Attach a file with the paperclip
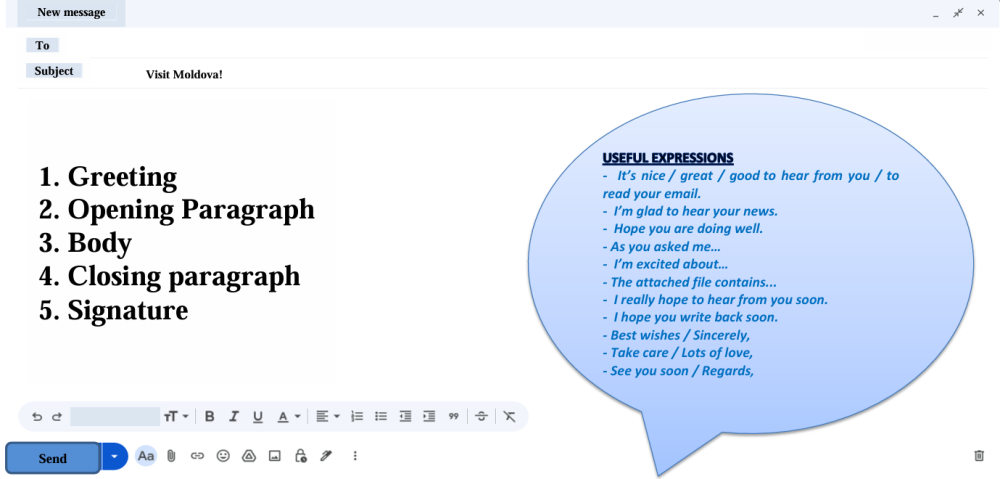1000x479 pixels. pyautogui.click(x=171, y=456)
